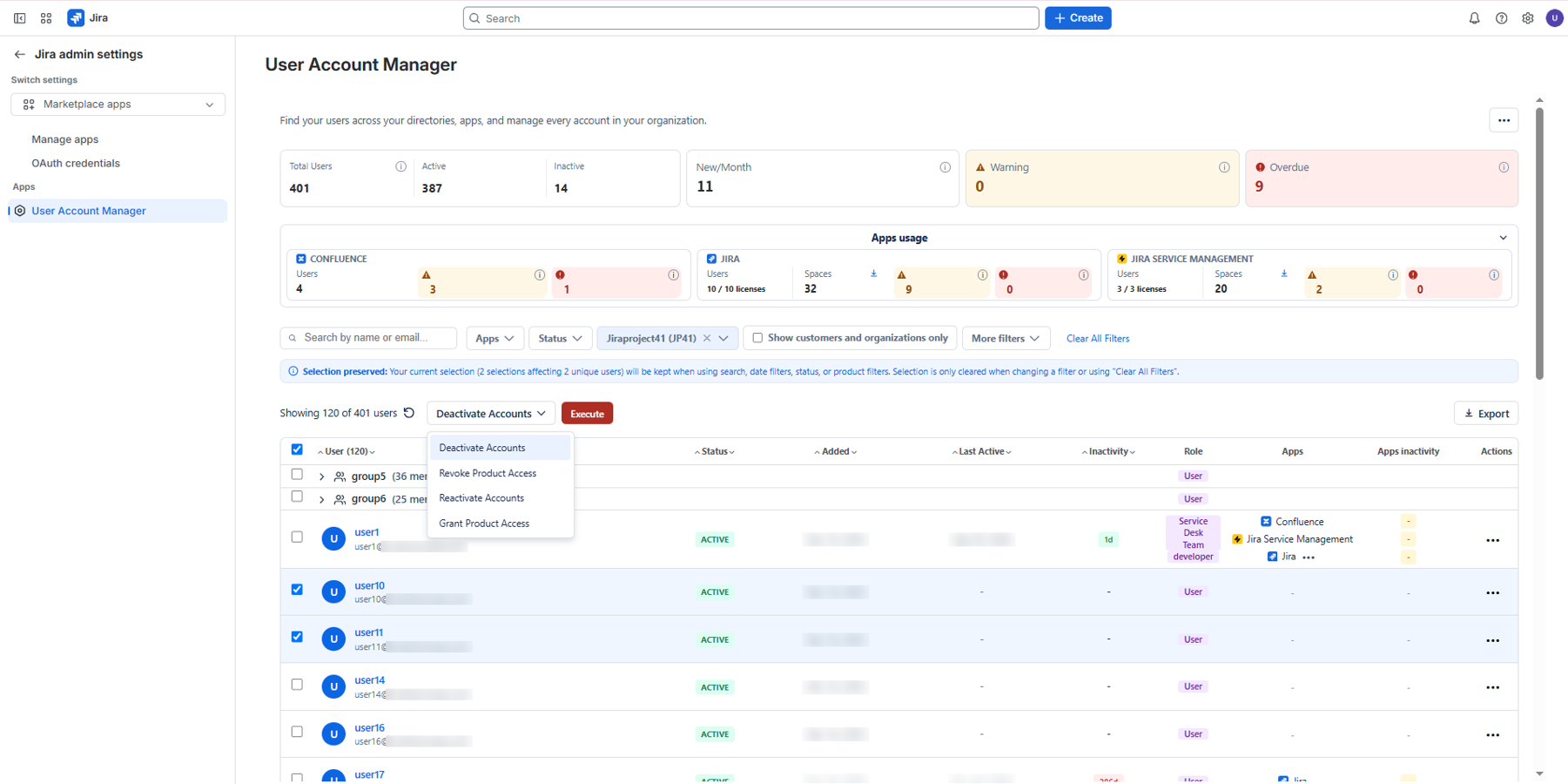Collapse the Apps usage section
The height and width of the screenshot is (784, 1568).
(x=1503, y=238)
